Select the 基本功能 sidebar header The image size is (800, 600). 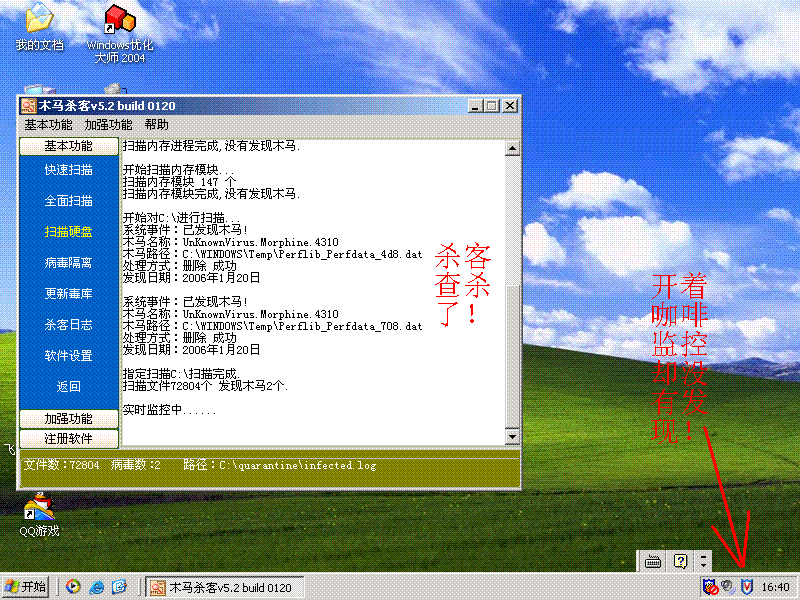click(68, 146)
